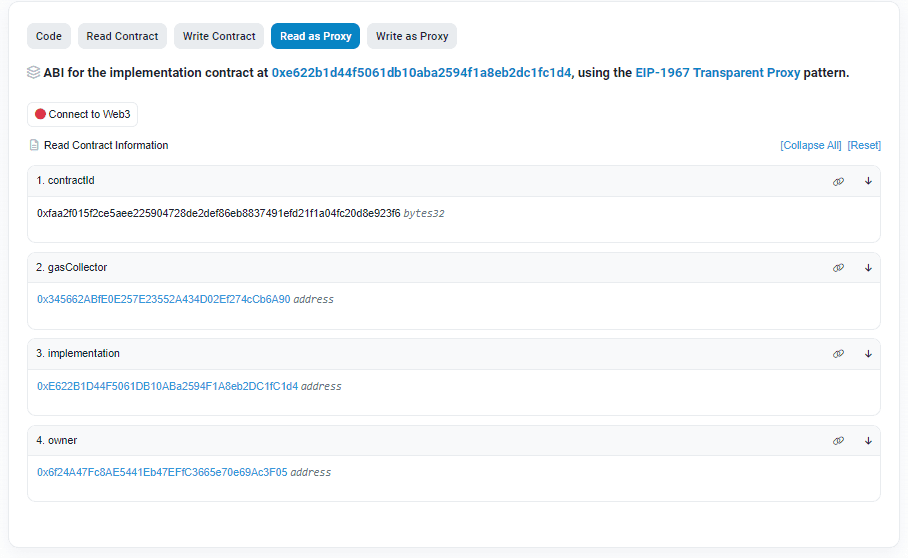The width and height of the screenshot is (908, 558).
Task: Copy permalink icon for gasCollector method
Action: tap(838, 268)
